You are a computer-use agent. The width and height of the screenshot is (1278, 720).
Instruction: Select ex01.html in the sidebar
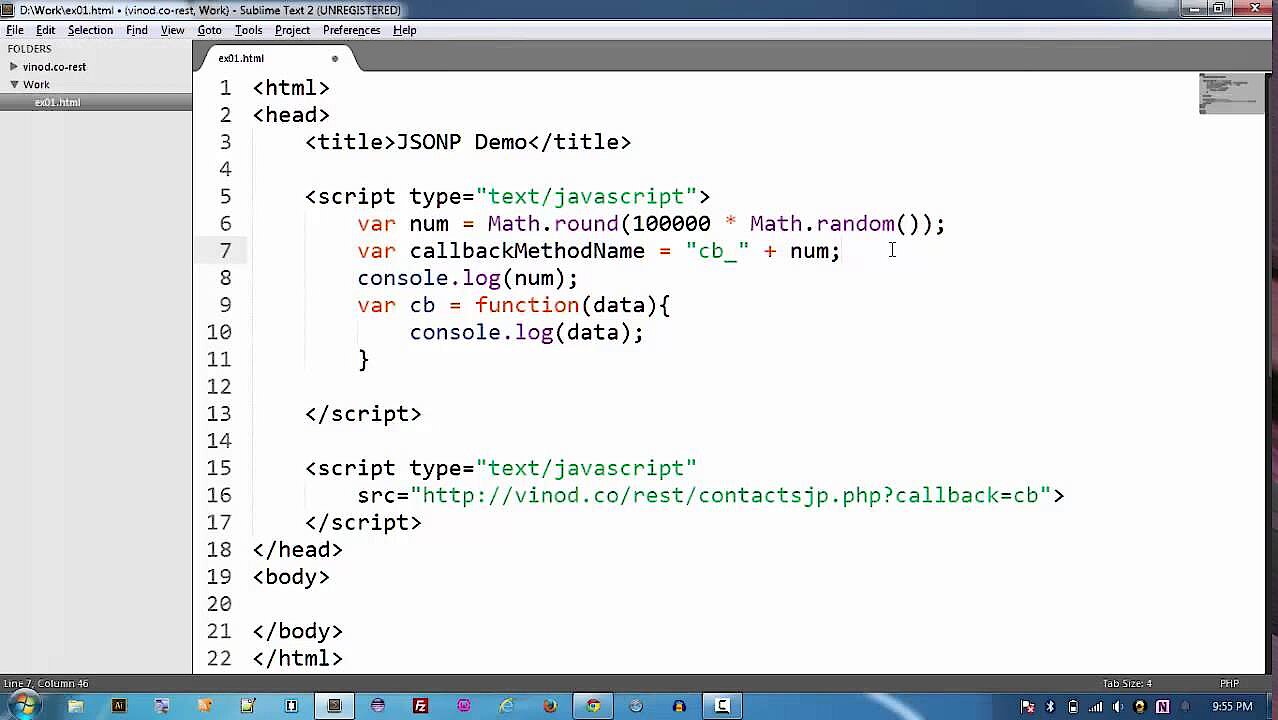click(57, 103)
